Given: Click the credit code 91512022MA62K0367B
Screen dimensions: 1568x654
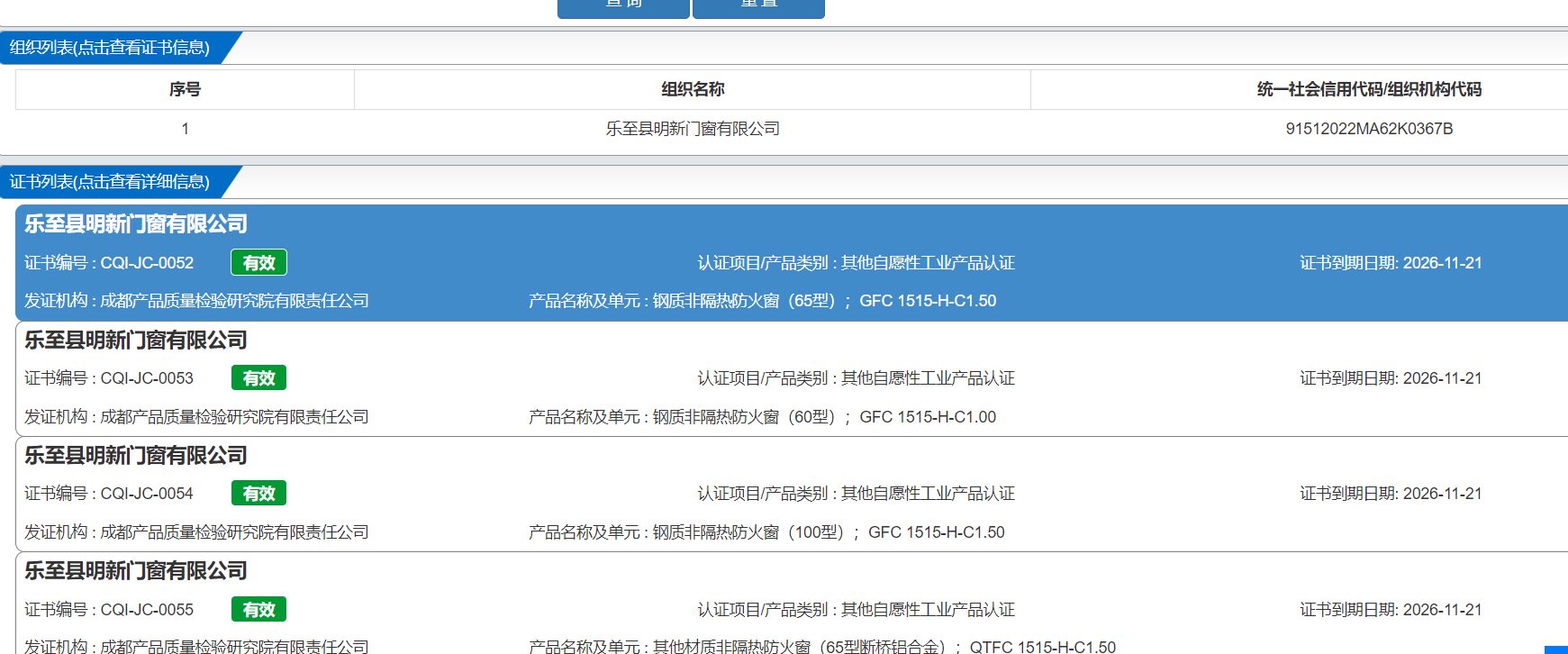Looking at the screenshot, I should 1369,129.
